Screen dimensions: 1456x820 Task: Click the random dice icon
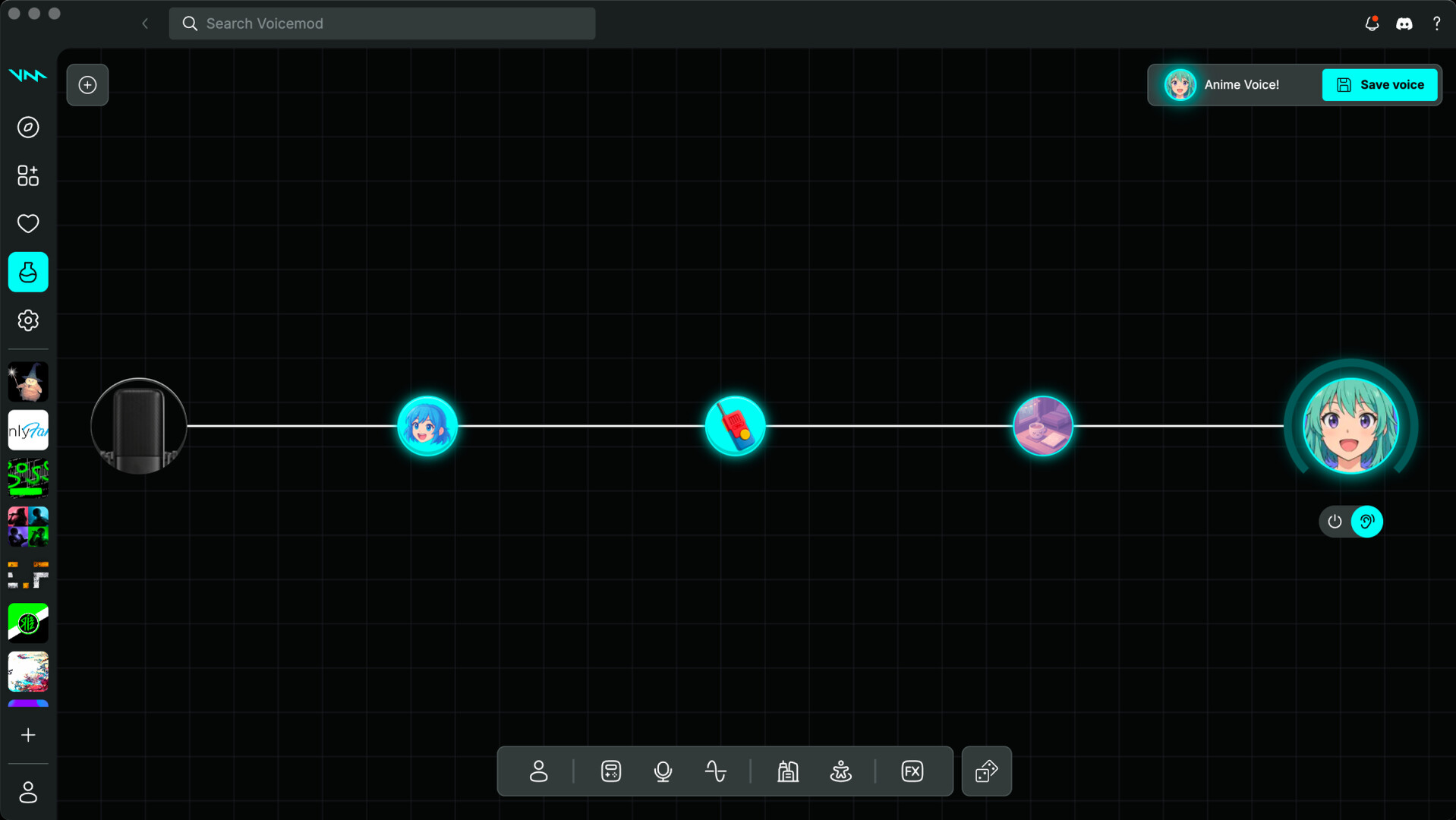click(986, 771)
